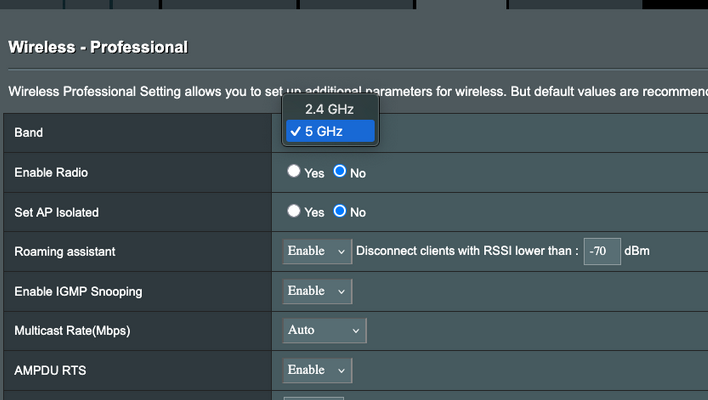The image size is (708, 400).
Task: Click the dBm unit text
Action: pyautogui.click(x=637, y=251)
